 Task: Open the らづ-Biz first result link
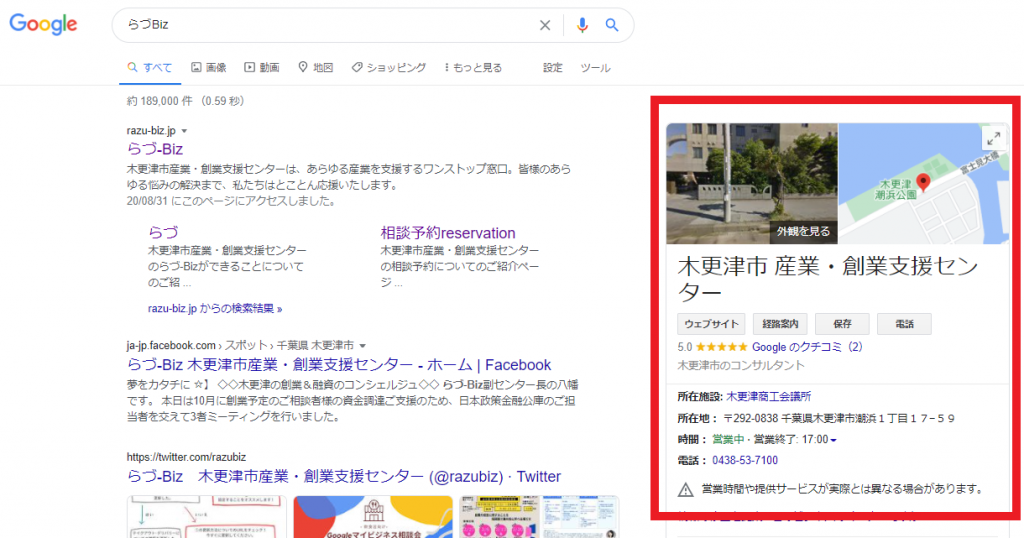[x=155, y=149]
